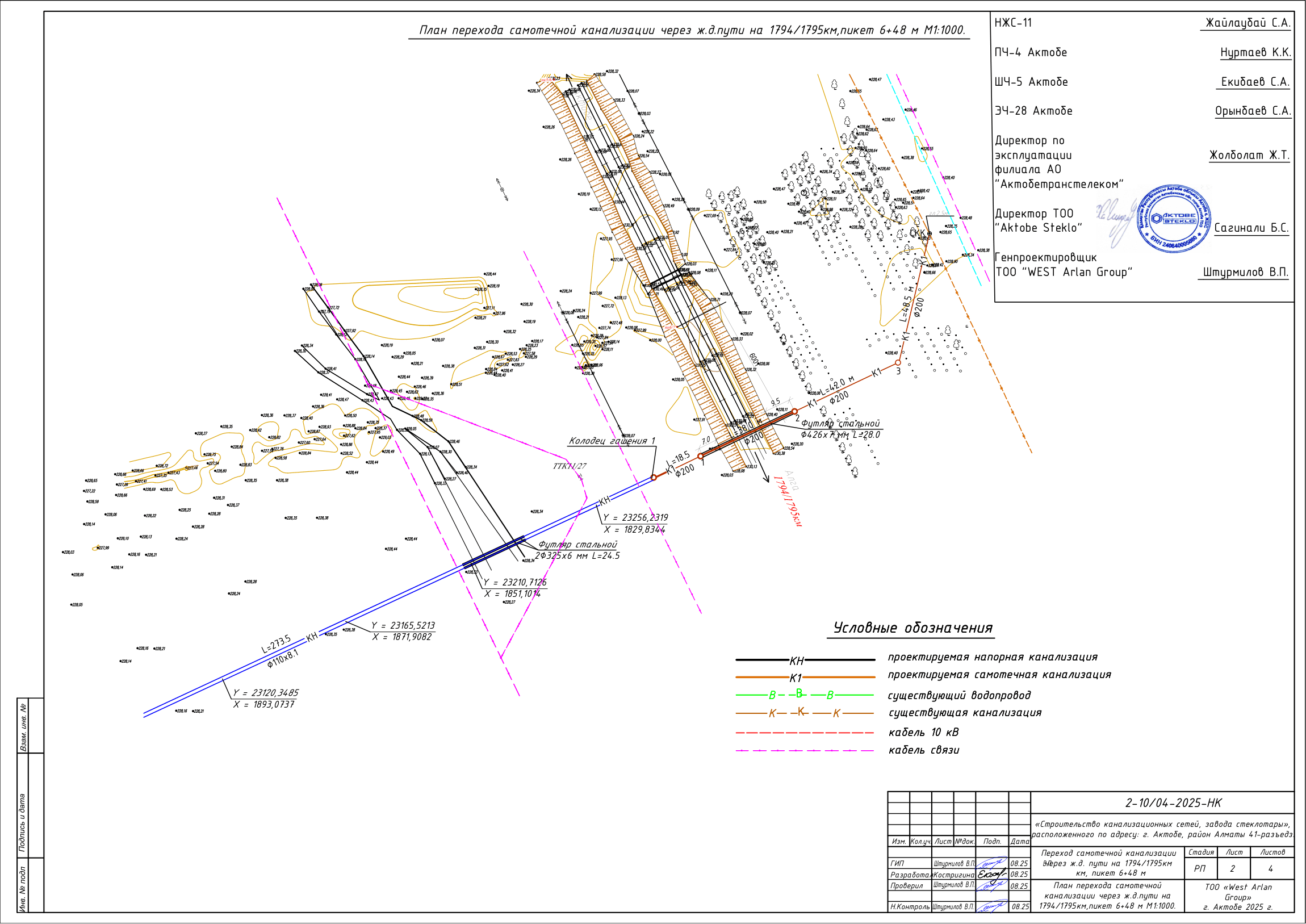Click the magenta кабель связи legend line

coord(805,751)
